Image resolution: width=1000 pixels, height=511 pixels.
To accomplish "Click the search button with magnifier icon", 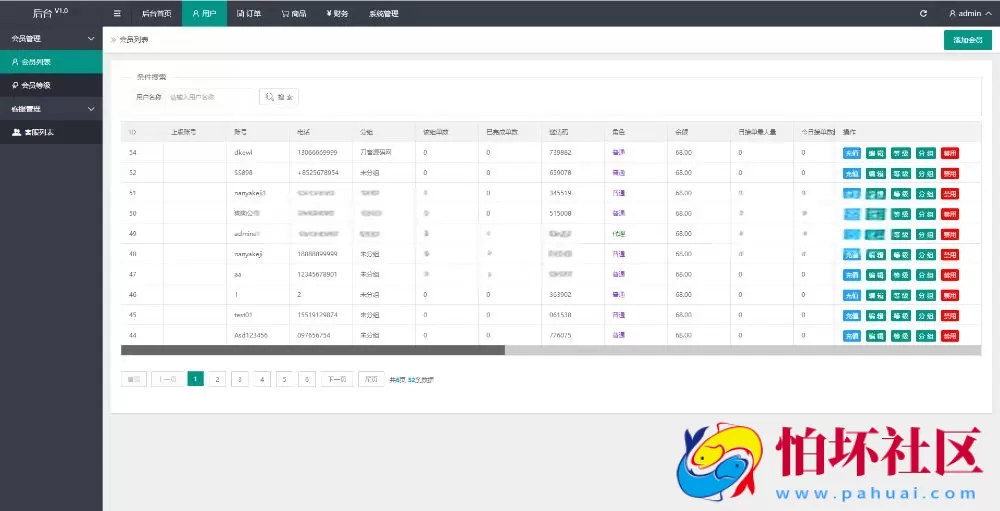I will coord(279,97).
